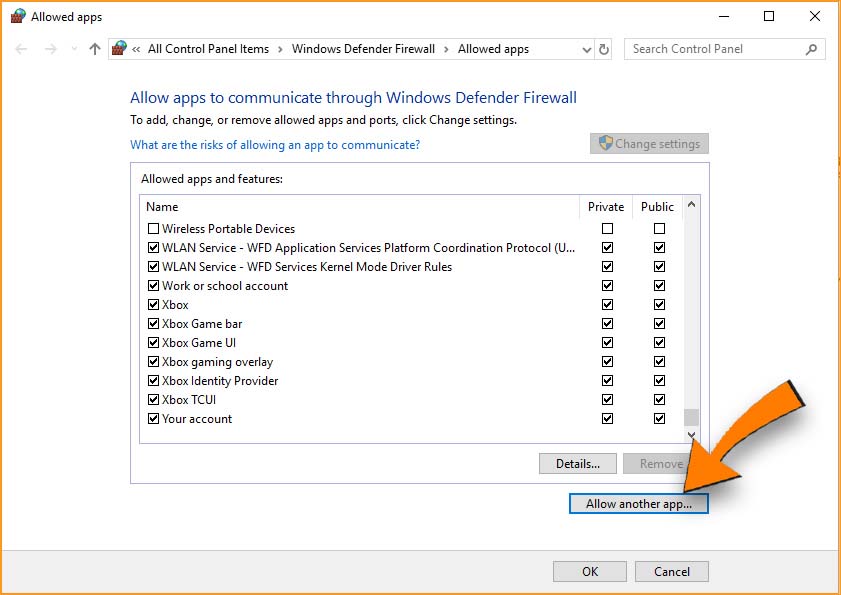
Task: Open the risks of allowing an app link
Action: [275, 145]
